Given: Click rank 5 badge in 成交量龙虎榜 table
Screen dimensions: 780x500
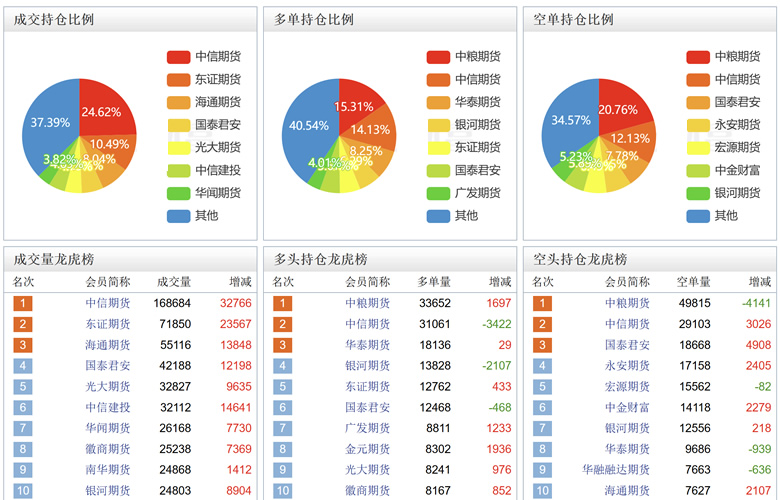Looking at the screenshot, I should pyautogui.click(x=23, y=387).
